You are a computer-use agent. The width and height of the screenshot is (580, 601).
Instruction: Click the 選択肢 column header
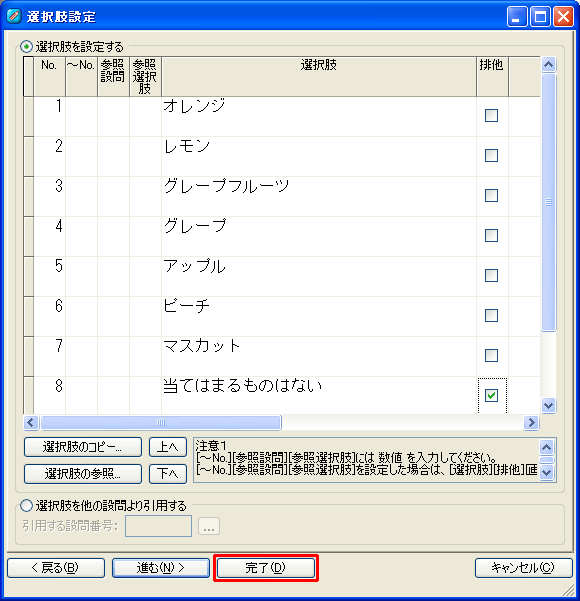319,77
